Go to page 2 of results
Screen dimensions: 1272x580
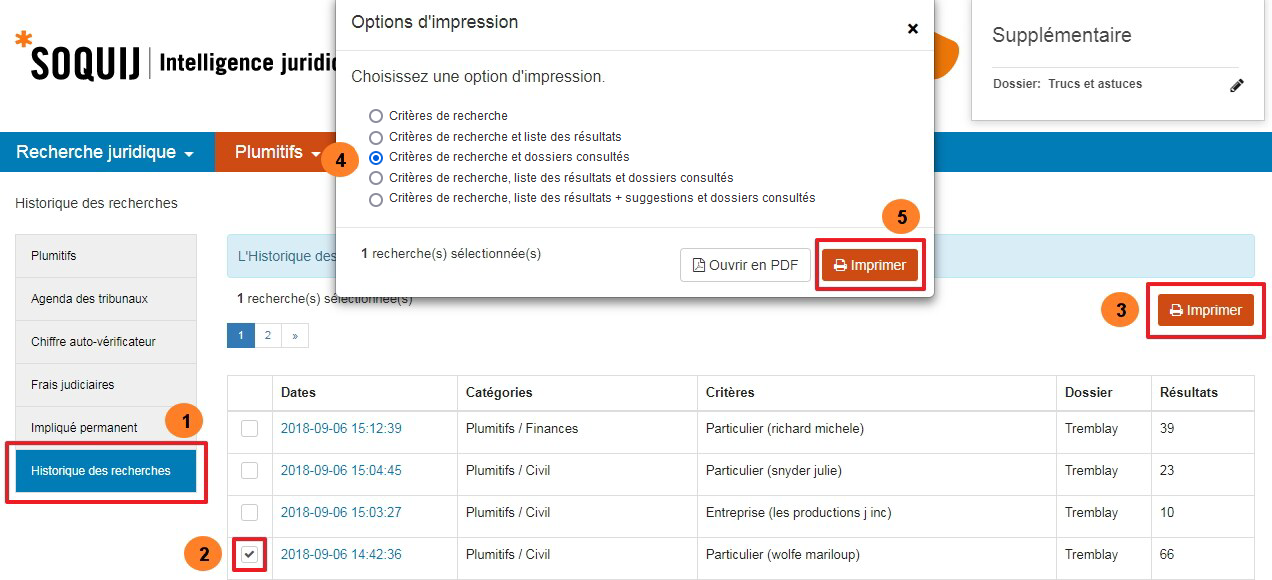point(268,335)
